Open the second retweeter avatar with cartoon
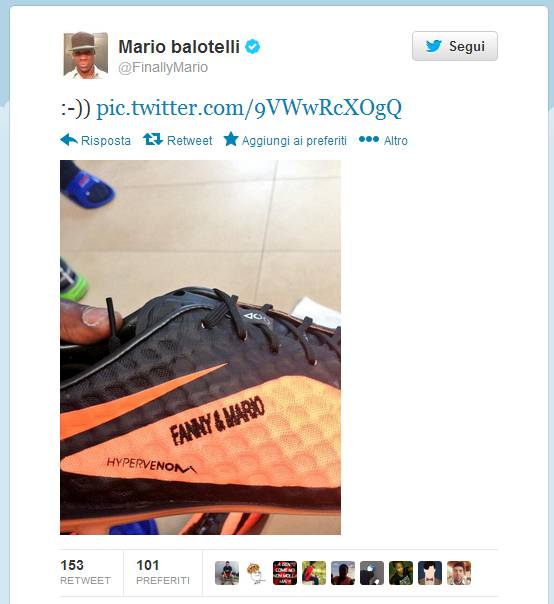 click(256, 573)
